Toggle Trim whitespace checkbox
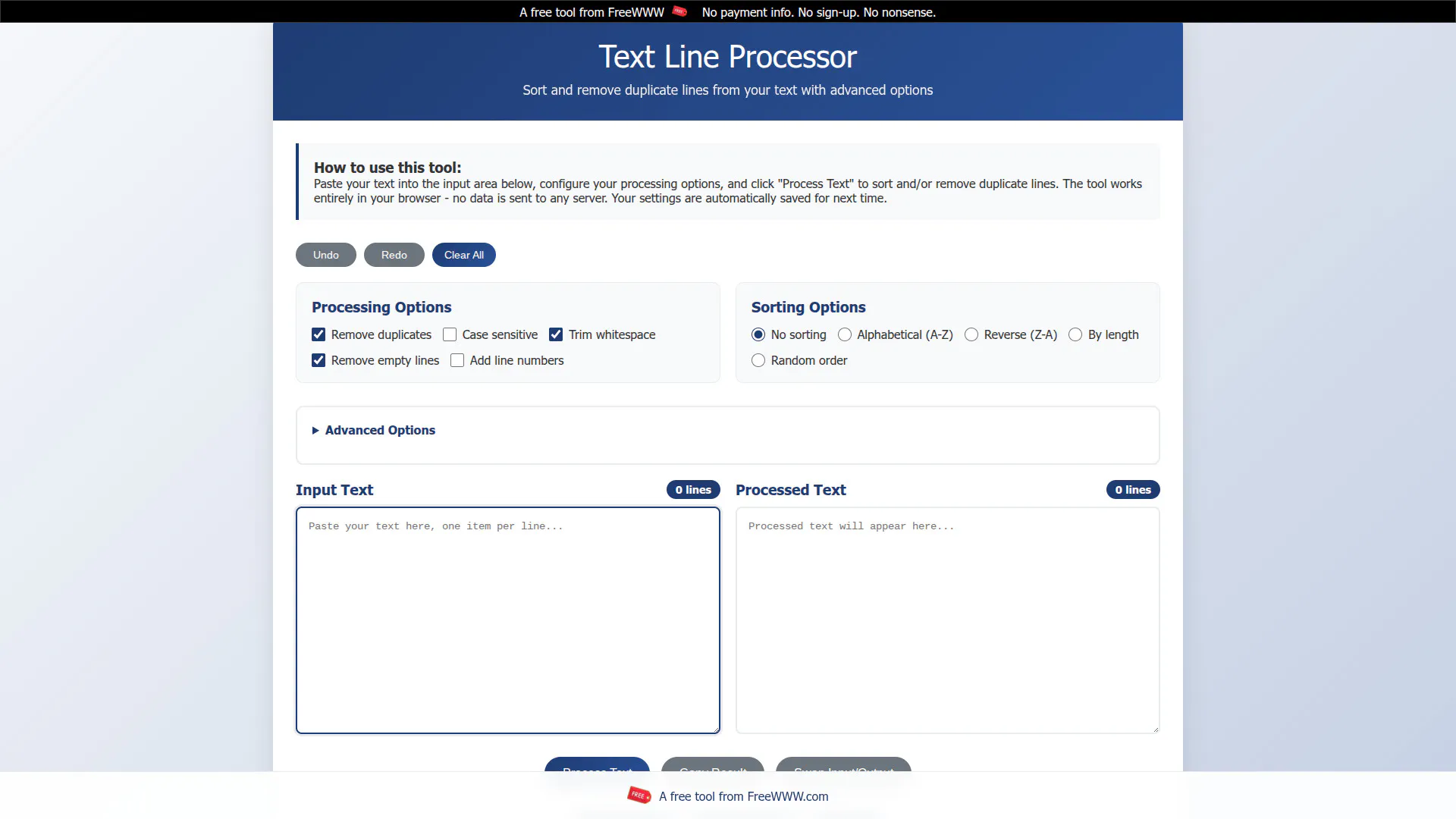The image size is (1456, 819). pyautogui.click(x=556, y=334)
